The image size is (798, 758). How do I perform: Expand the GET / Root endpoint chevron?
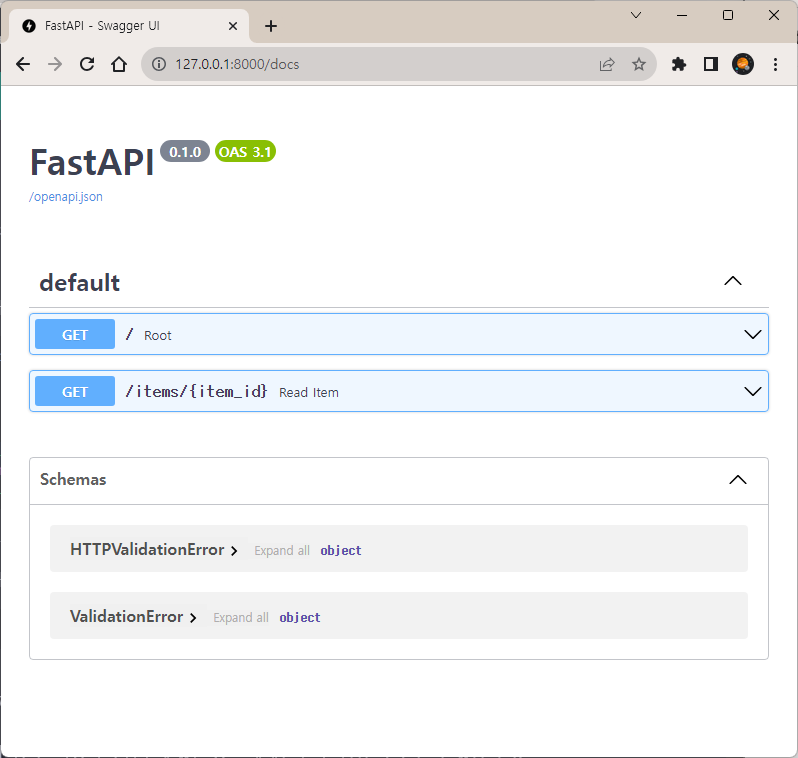pos(753,334)
